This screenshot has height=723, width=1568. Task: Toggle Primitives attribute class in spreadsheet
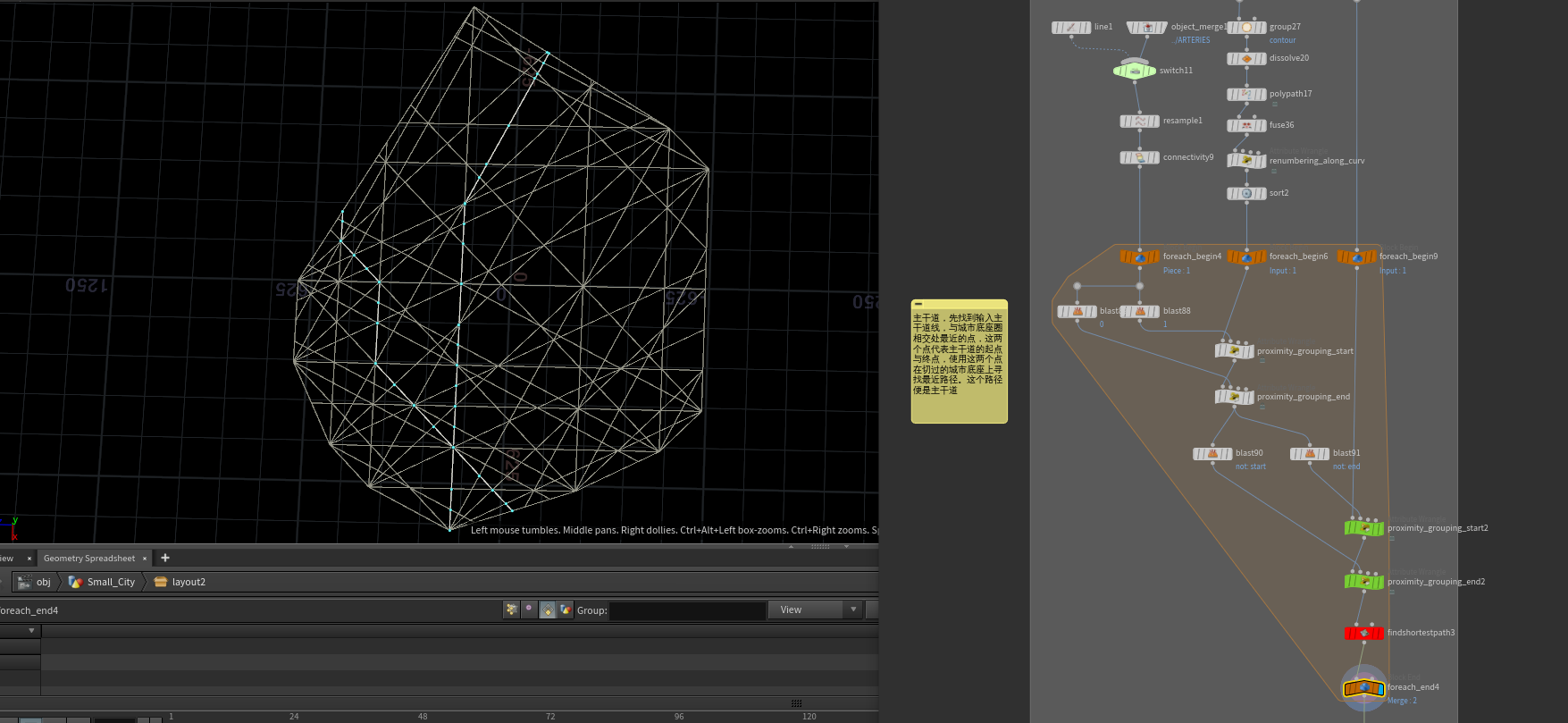pyautogui.click(x=548, y=610)
